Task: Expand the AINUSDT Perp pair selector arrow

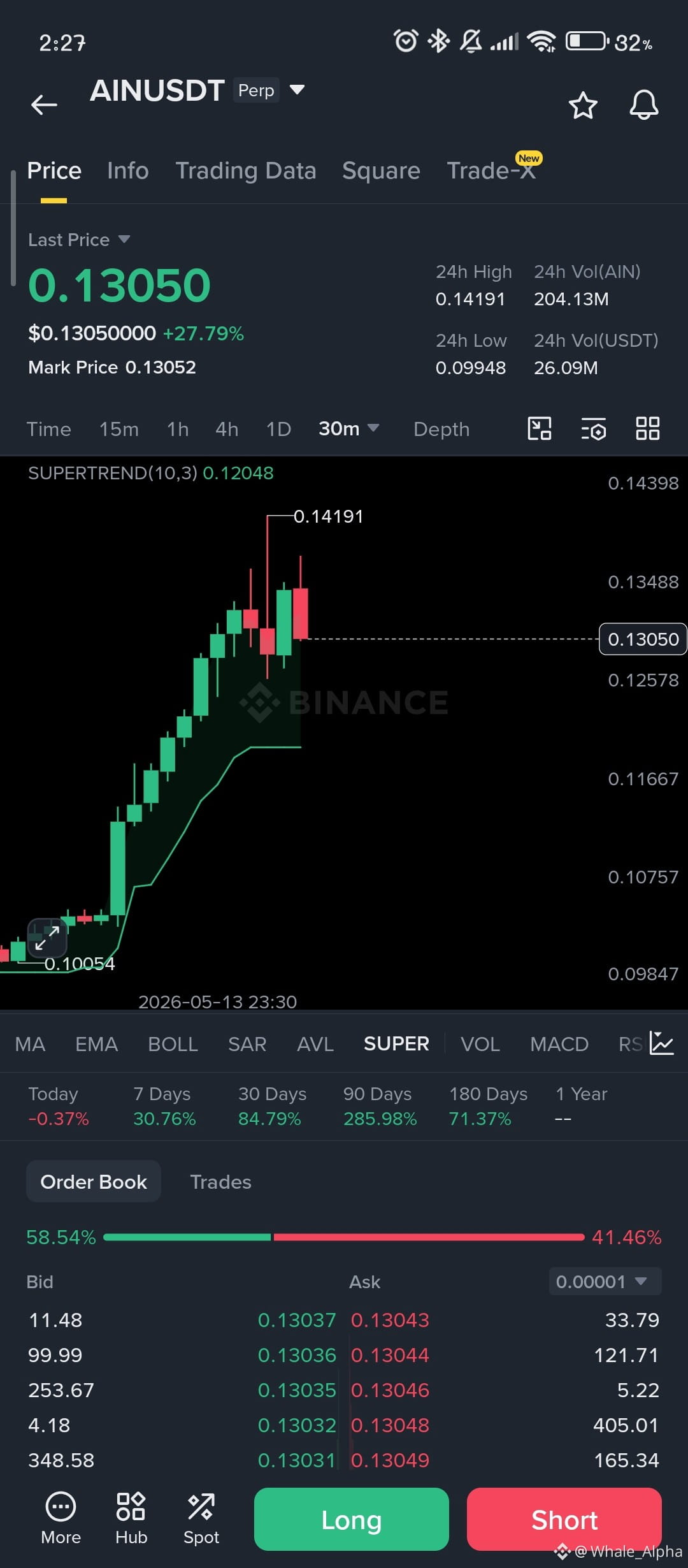Action: (297, 89)
